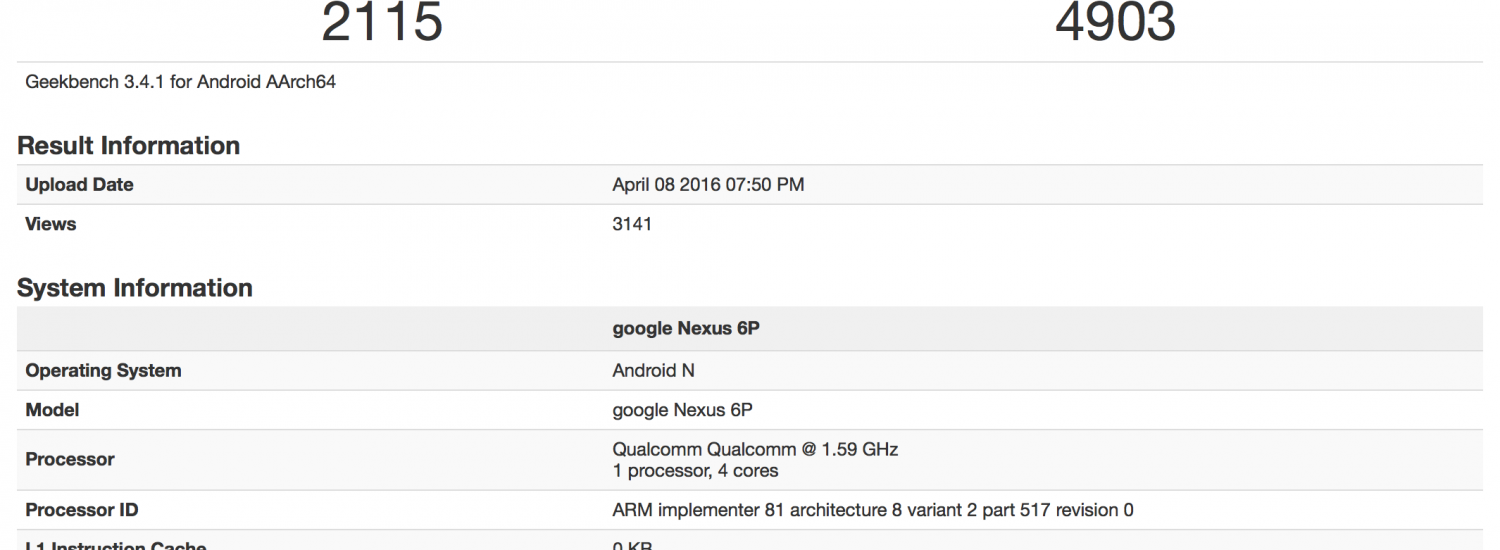Select the 3141 views count
Image resolution: width=1500 pixels, height=550 pixels.
tap(631, 224)
